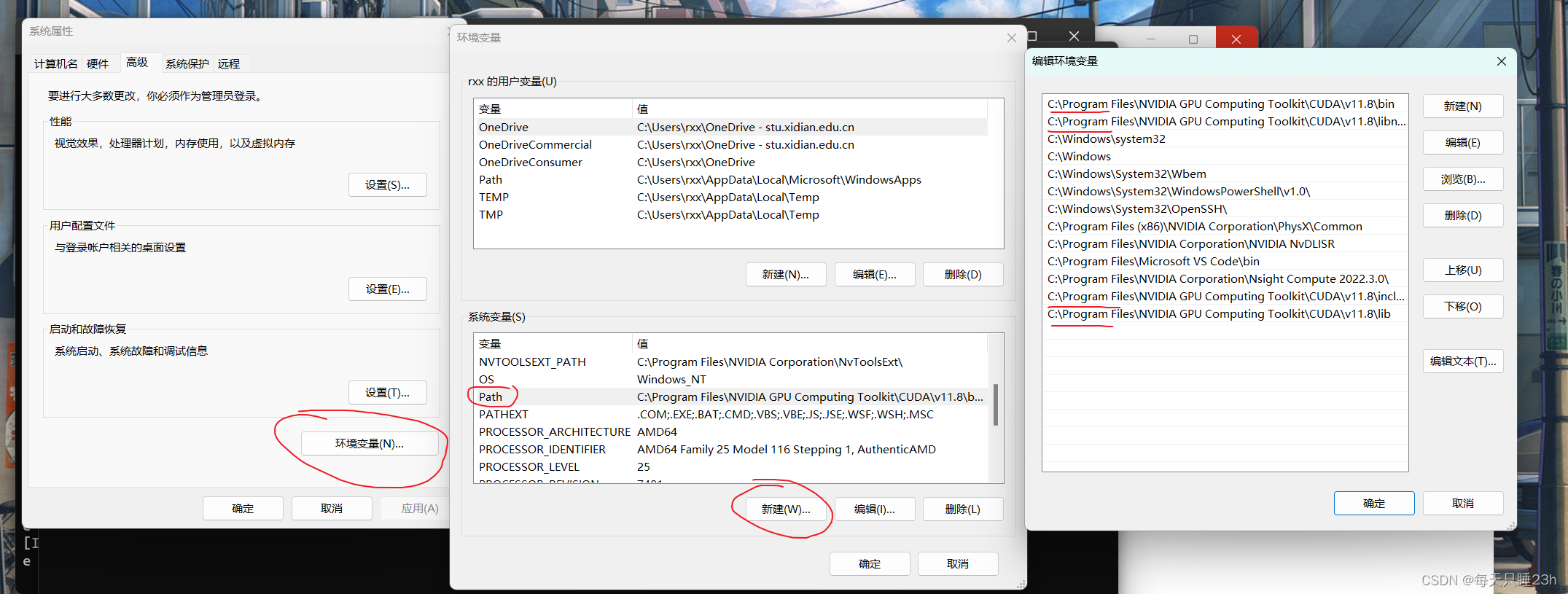Close the 环境变量 dialog
Screen dimensions: 1568x594
click(x=1012, y=38)
